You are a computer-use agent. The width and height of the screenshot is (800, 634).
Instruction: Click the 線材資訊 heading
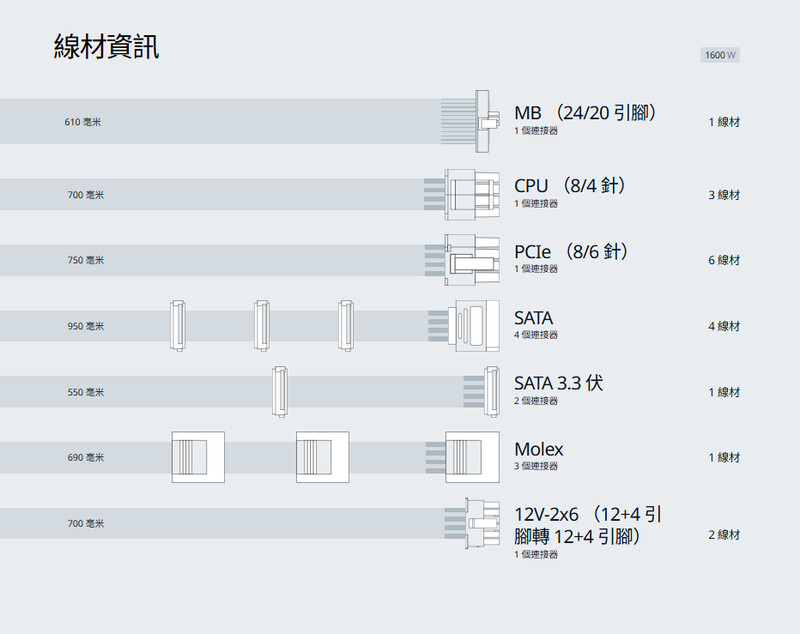tap(106, 47)
